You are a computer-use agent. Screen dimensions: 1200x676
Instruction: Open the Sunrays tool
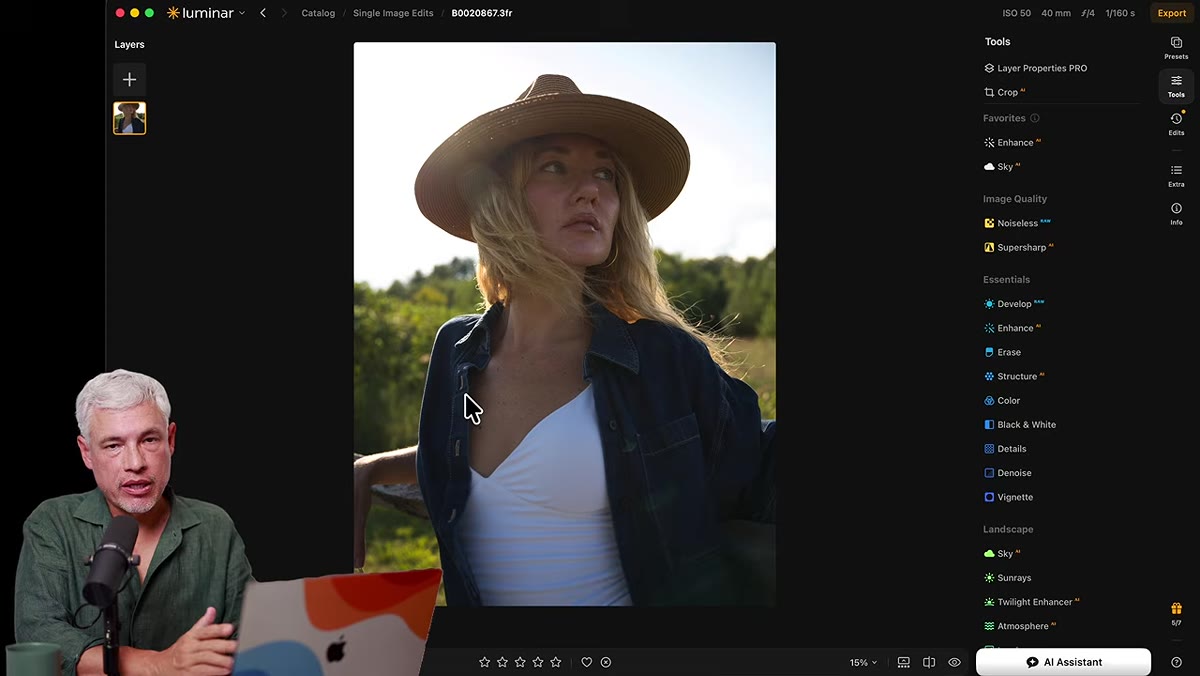(1007, 578)
